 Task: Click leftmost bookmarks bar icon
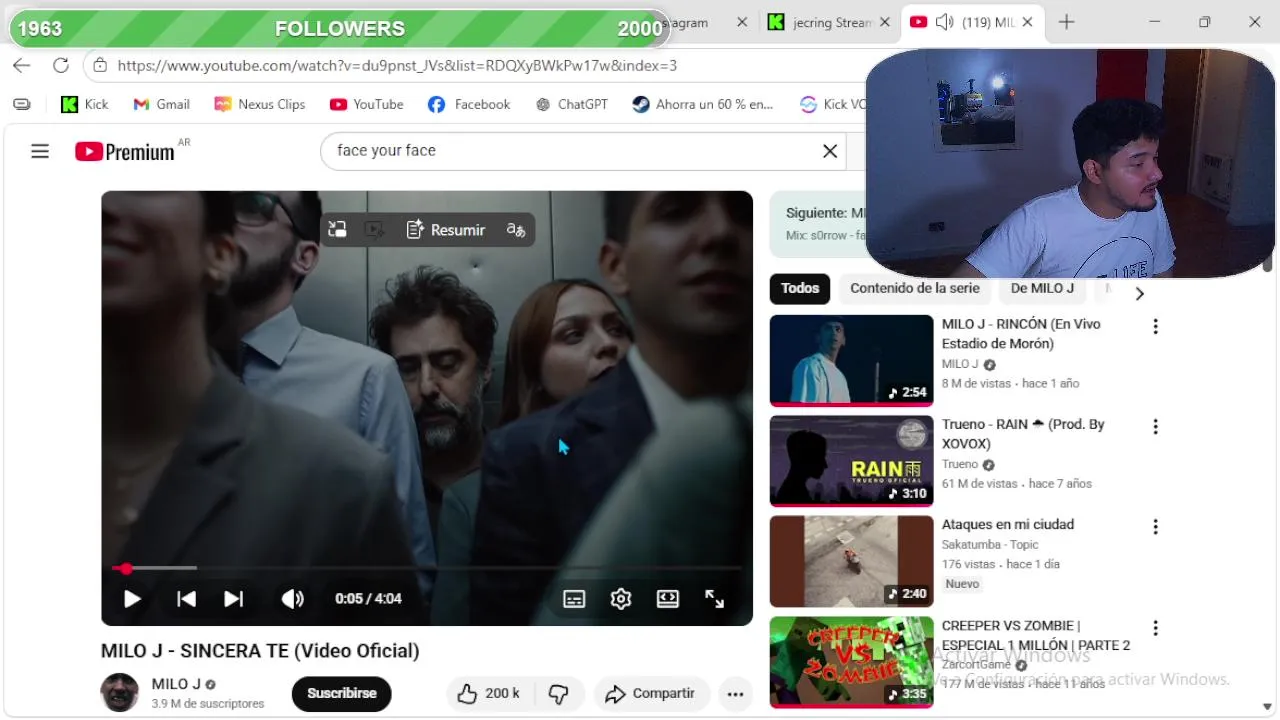pyautogui.click(x=22, y=104)
